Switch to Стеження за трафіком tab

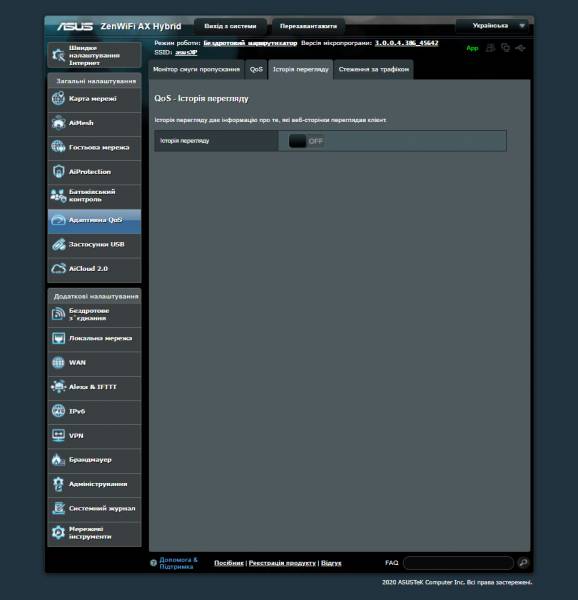374,70
